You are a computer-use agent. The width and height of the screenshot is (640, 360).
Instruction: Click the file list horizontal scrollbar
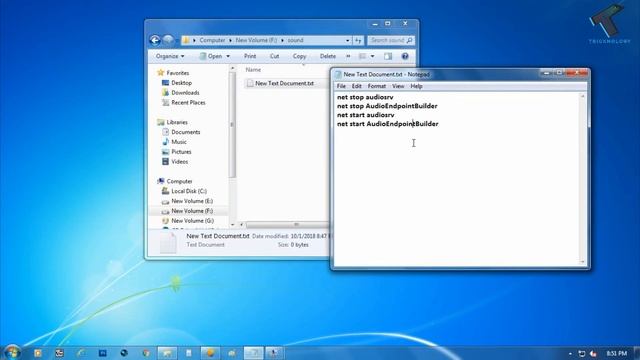(x=287, y=224)
